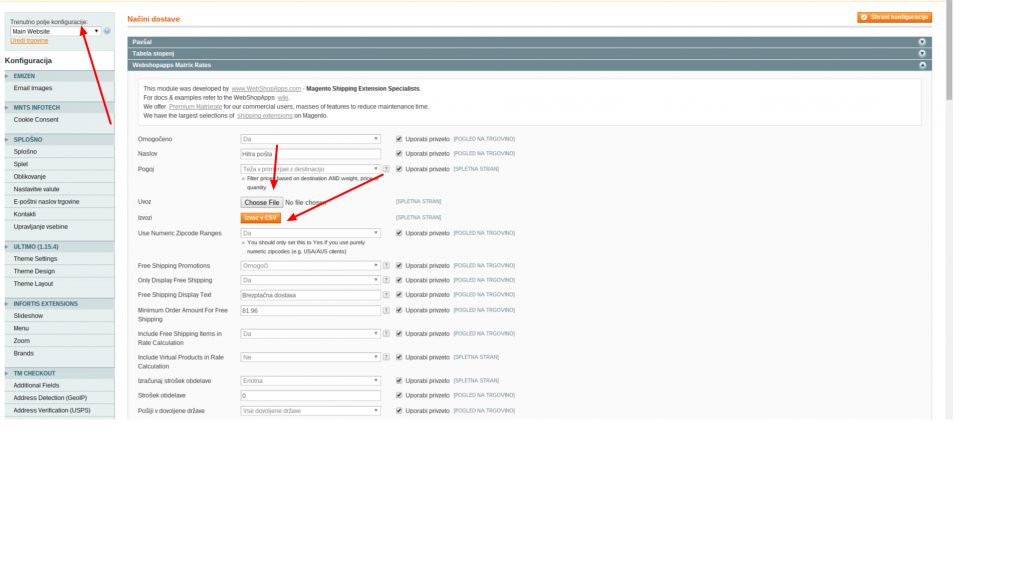Click the expand icon on the Pavšal section
This screenshot has height=570, width=1024.
pyautogui.click(x=922, y=41)
